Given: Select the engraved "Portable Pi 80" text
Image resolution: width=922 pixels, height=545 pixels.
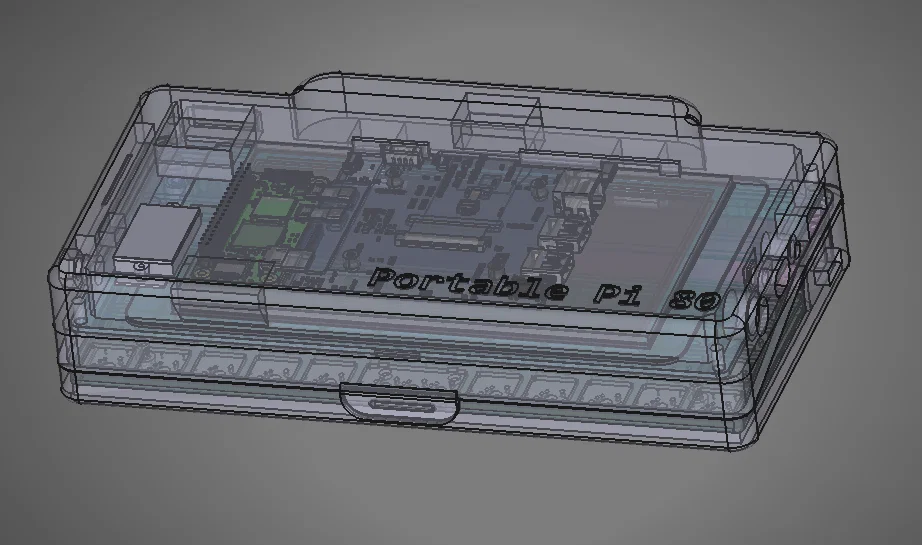Looking at the screenshot, I should point(544,290).
